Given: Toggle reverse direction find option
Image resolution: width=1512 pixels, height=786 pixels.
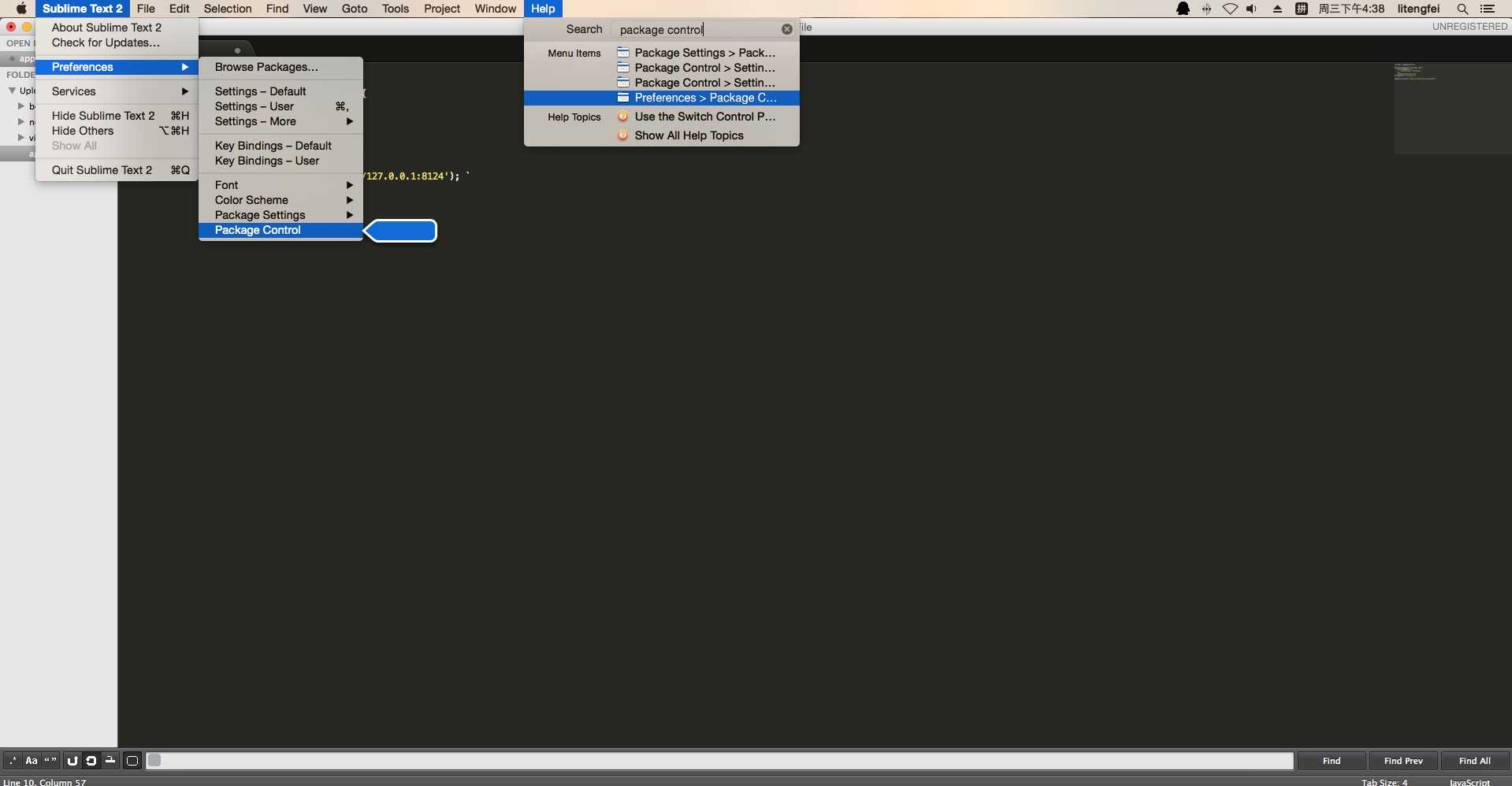Looking at the screenshot, I should pyautogui.click(x=72, y=761).
